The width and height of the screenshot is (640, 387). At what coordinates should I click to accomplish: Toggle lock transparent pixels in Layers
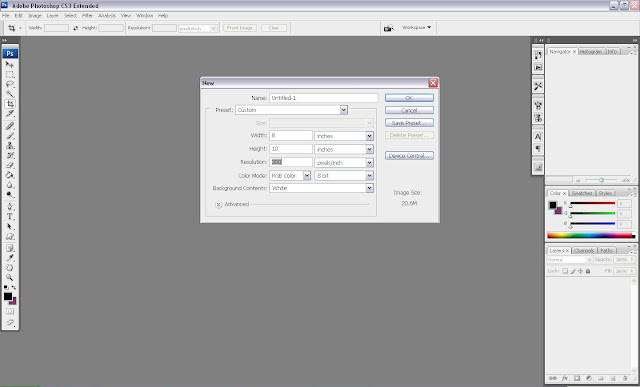[x=565, y=271]
